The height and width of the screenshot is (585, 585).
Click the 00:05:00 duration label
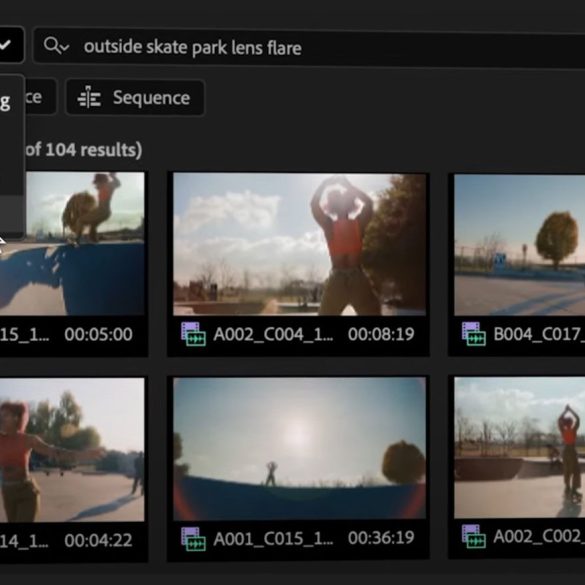point(98,334)
